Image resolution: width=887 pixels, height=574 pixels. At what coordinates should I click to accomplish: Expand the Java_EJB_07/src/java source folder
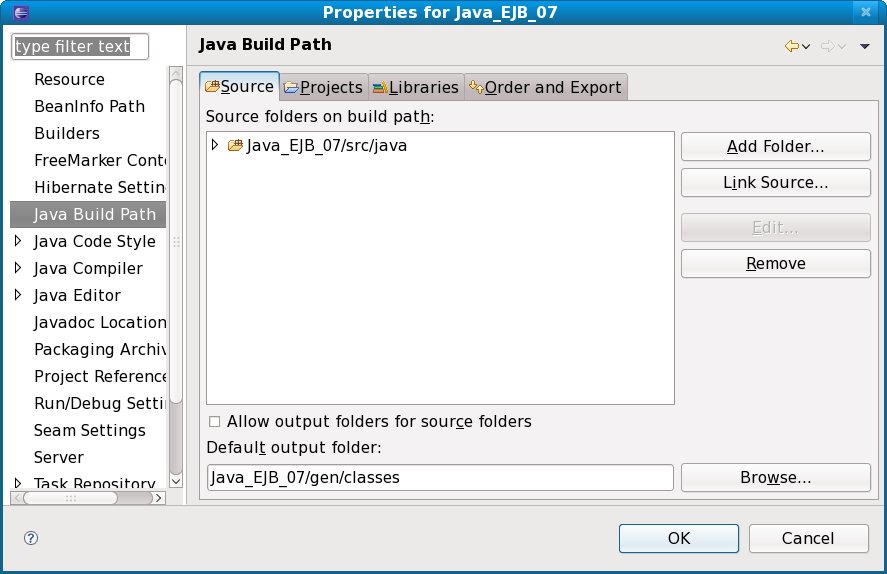(x=215, y=146)
